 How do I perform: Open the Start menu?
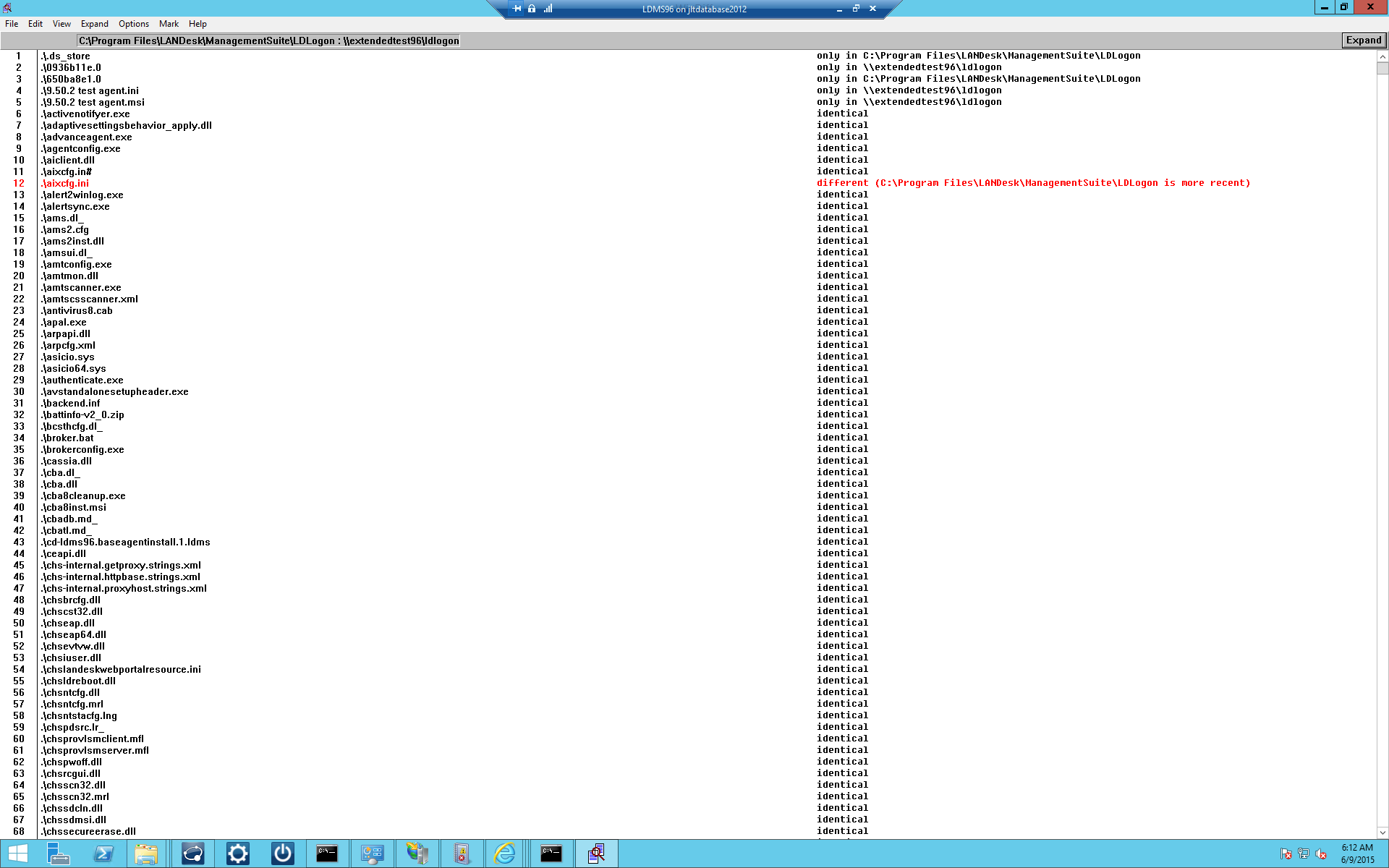[x=18, y=854]
